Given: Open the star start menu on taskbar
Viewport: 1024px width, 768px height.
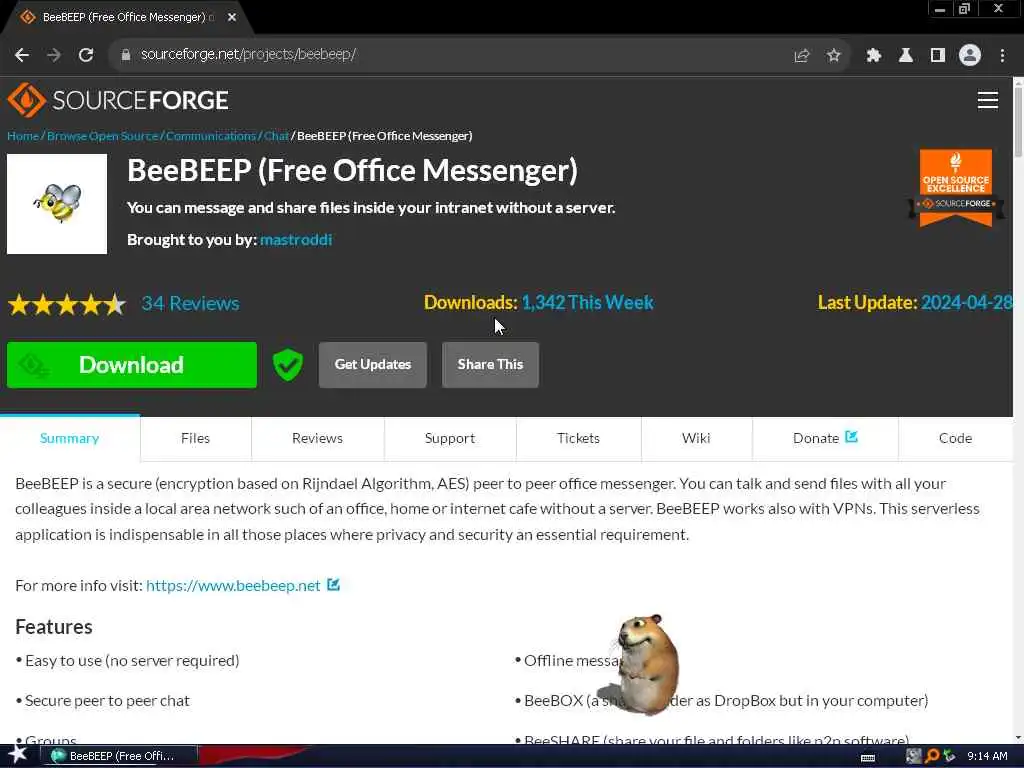Looking at the screenshot, I should point(18,755).
